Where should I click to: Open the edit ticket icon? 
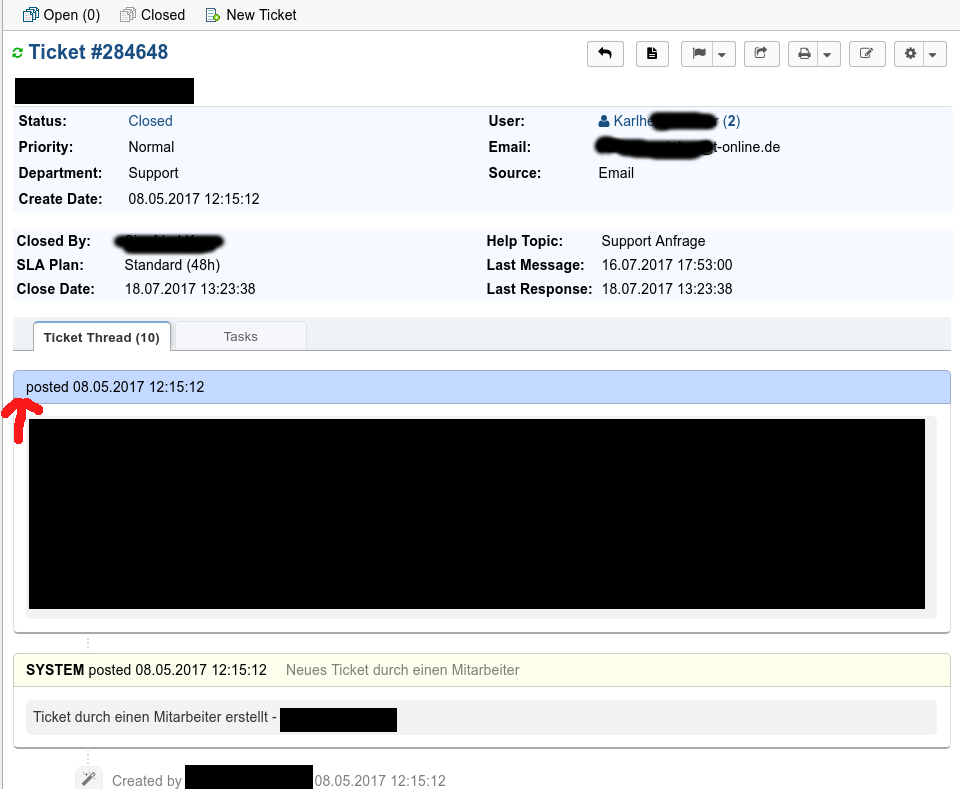tap(866, 53)
